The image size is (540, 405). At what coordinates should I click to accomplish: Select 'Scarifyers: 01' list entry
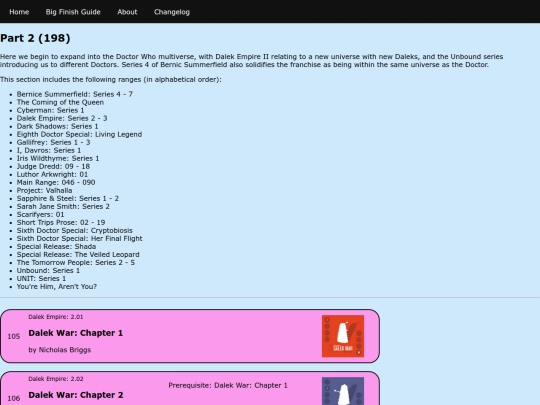coord(40,215)
